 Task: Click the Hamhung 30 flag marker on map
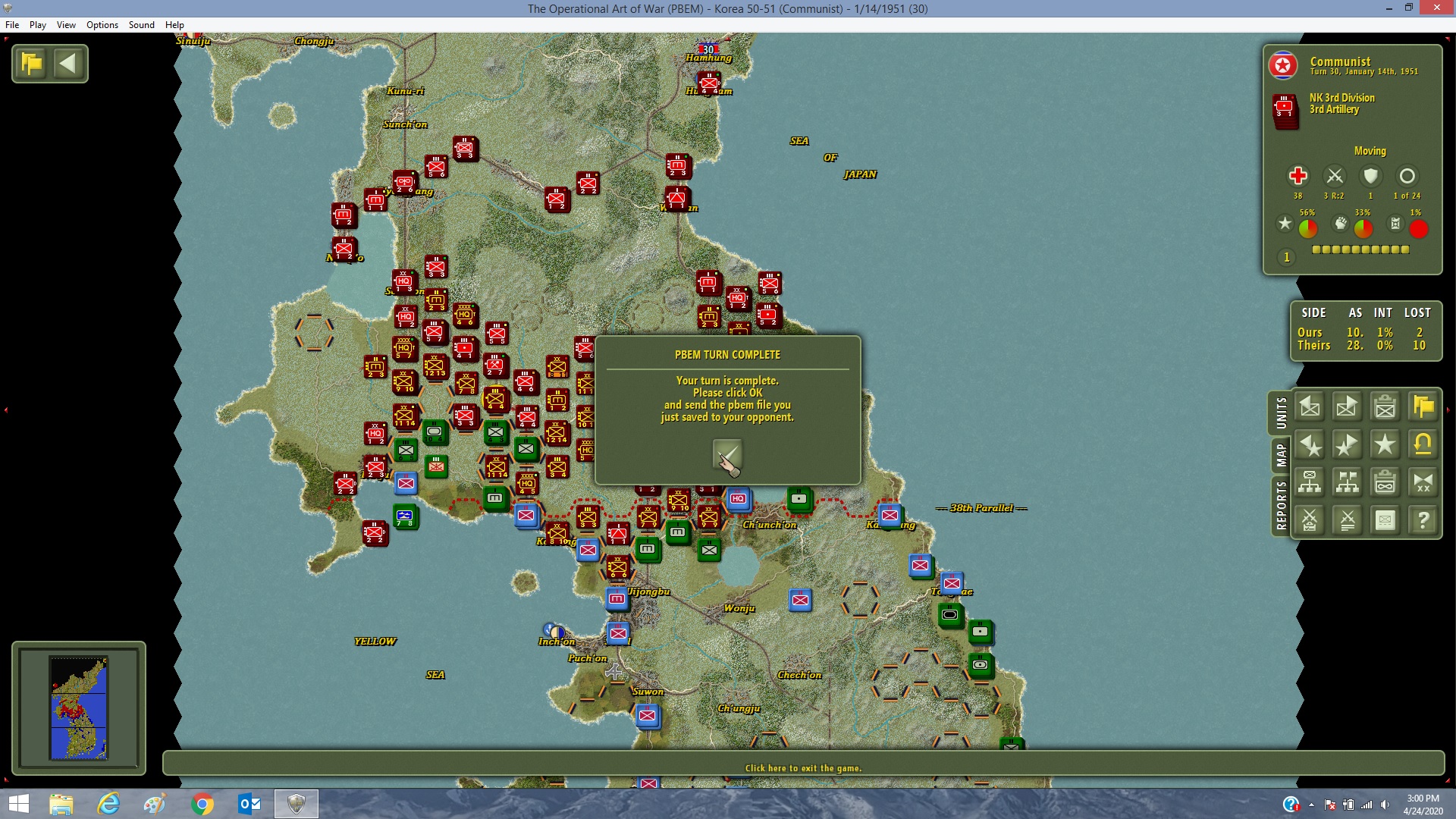708,50
